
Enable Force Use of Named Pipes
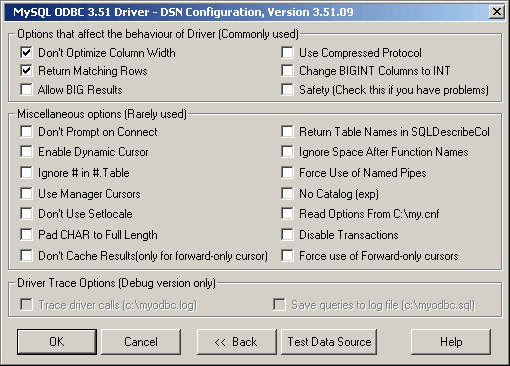(x=287, y=172)
